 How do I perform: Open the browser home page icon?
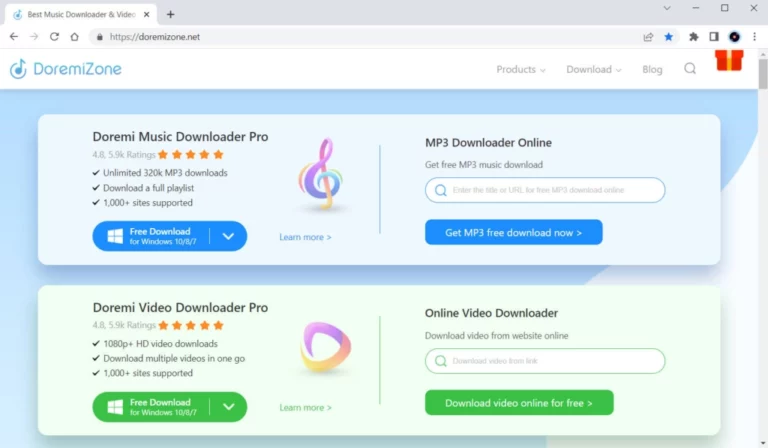tap(74, 37)
